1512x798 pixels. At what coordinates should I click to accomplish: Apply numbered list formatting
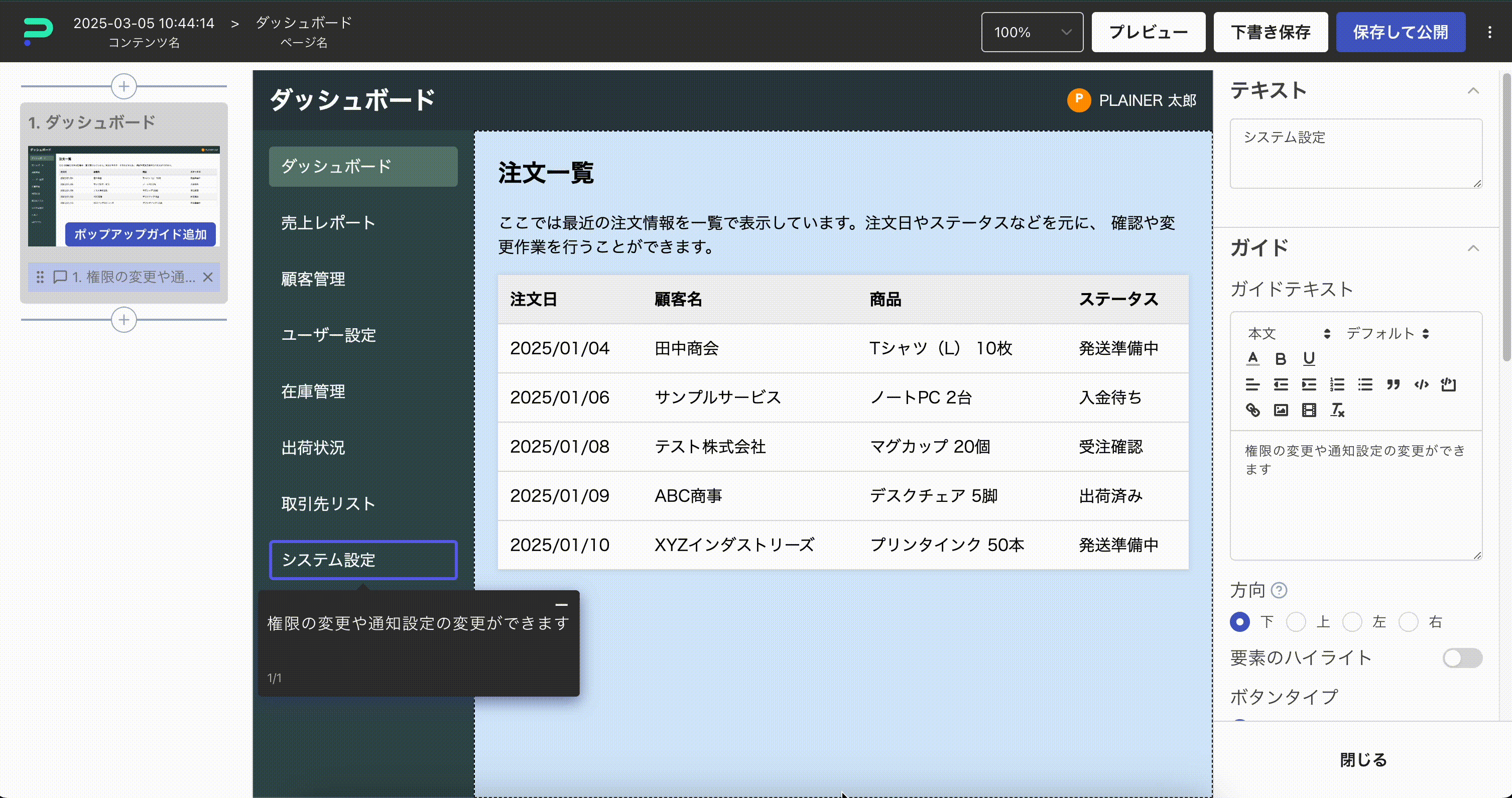point(1337,385)
